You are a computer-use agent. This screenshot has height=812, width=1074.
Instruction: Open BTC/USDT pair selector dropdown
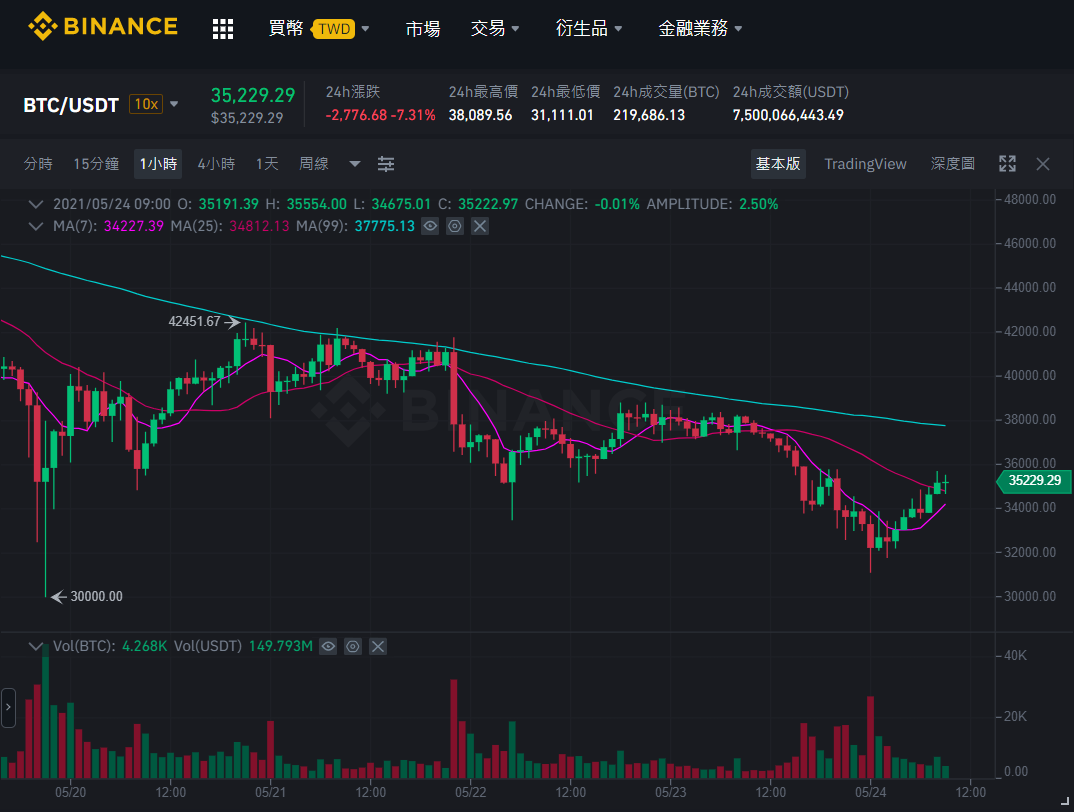[174, 104]
